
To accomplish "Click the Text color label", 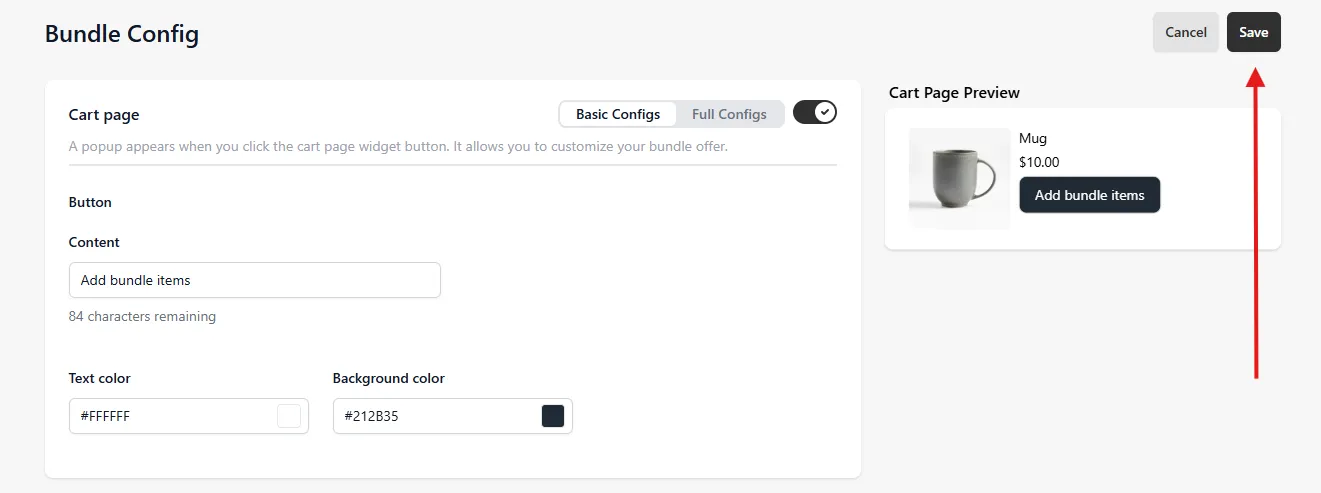I will (x=100, y=378).
